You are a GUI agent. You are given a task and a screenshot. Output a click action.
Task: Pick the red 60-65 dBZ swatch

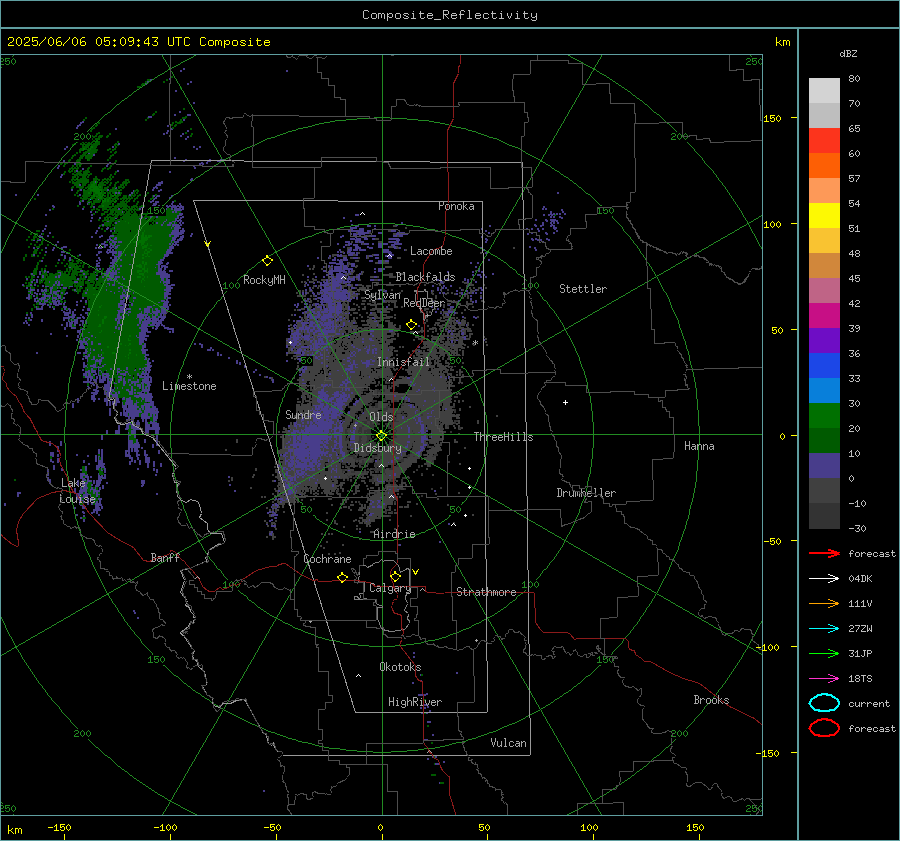pyautogui.click(x=824, y=141)
